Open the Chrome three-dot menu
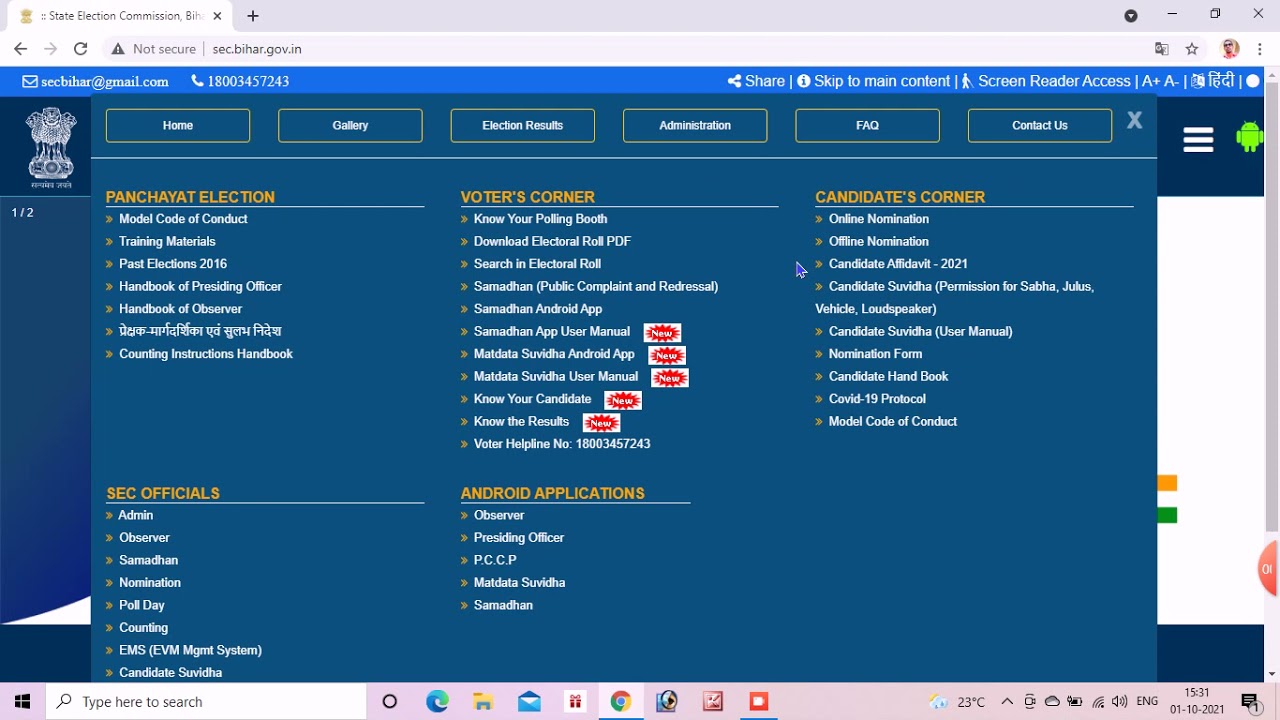The width and height of the screenshot is (1280, 720). [x=1259, y=49]
